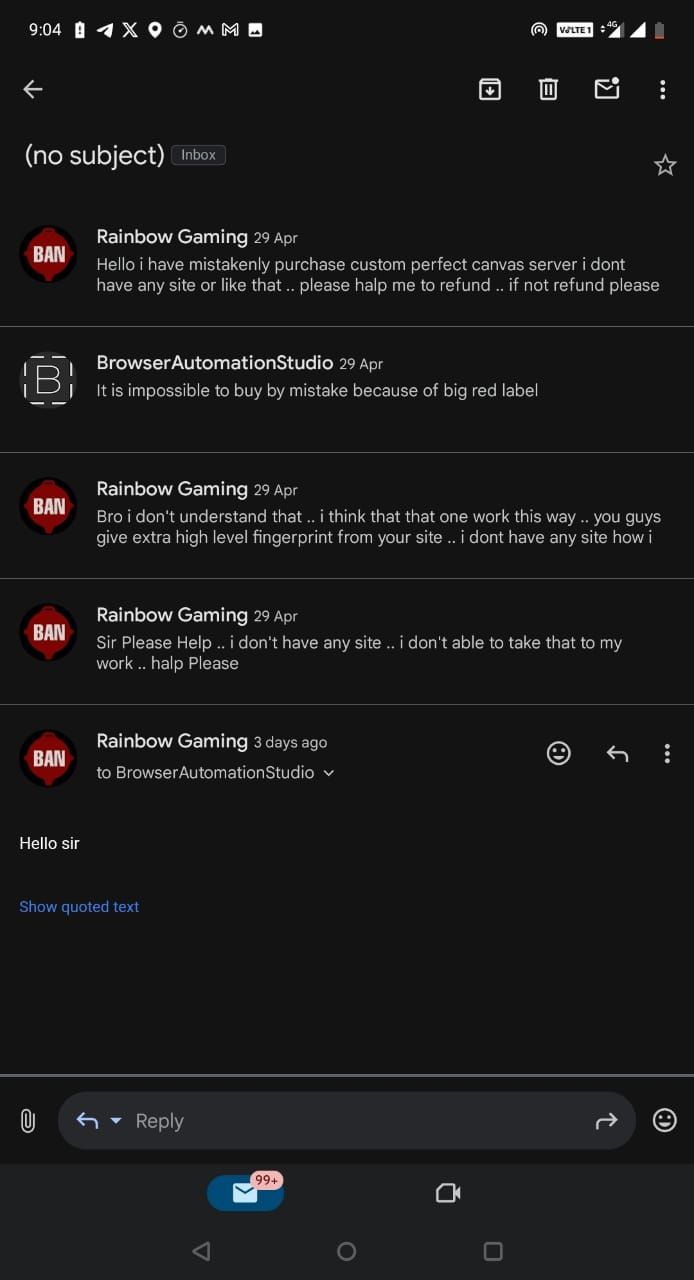Switch to the Mail tab
The width and height of the screenshot is (694, 1280).
[x=245, y=1193]
